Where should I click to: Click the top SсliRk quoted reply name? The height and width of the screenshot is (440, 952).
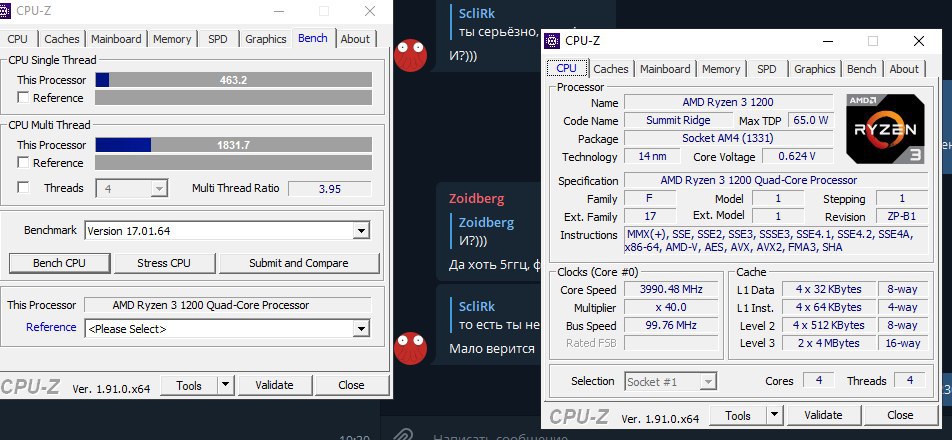coord(477,13)
